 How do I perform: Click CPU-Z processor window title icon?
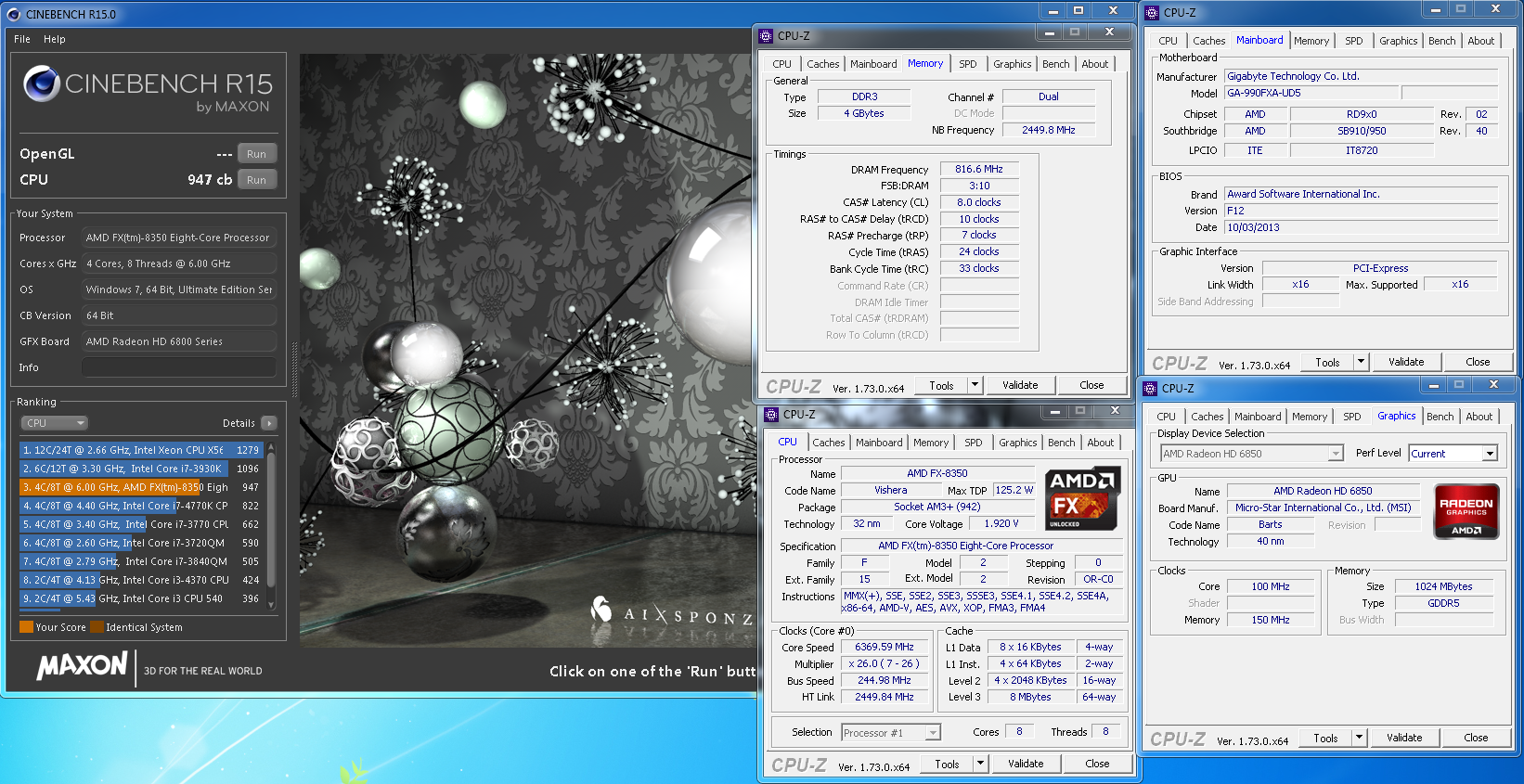point(771,415)
